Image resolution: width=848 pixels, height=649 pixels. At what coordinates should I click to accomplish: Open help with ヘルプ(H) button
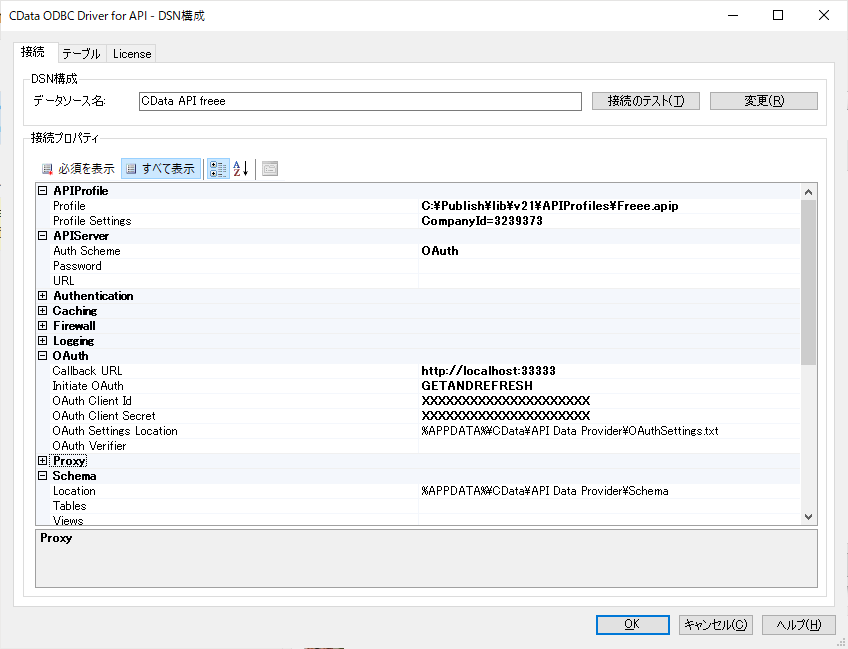click(x=799, y=625)
